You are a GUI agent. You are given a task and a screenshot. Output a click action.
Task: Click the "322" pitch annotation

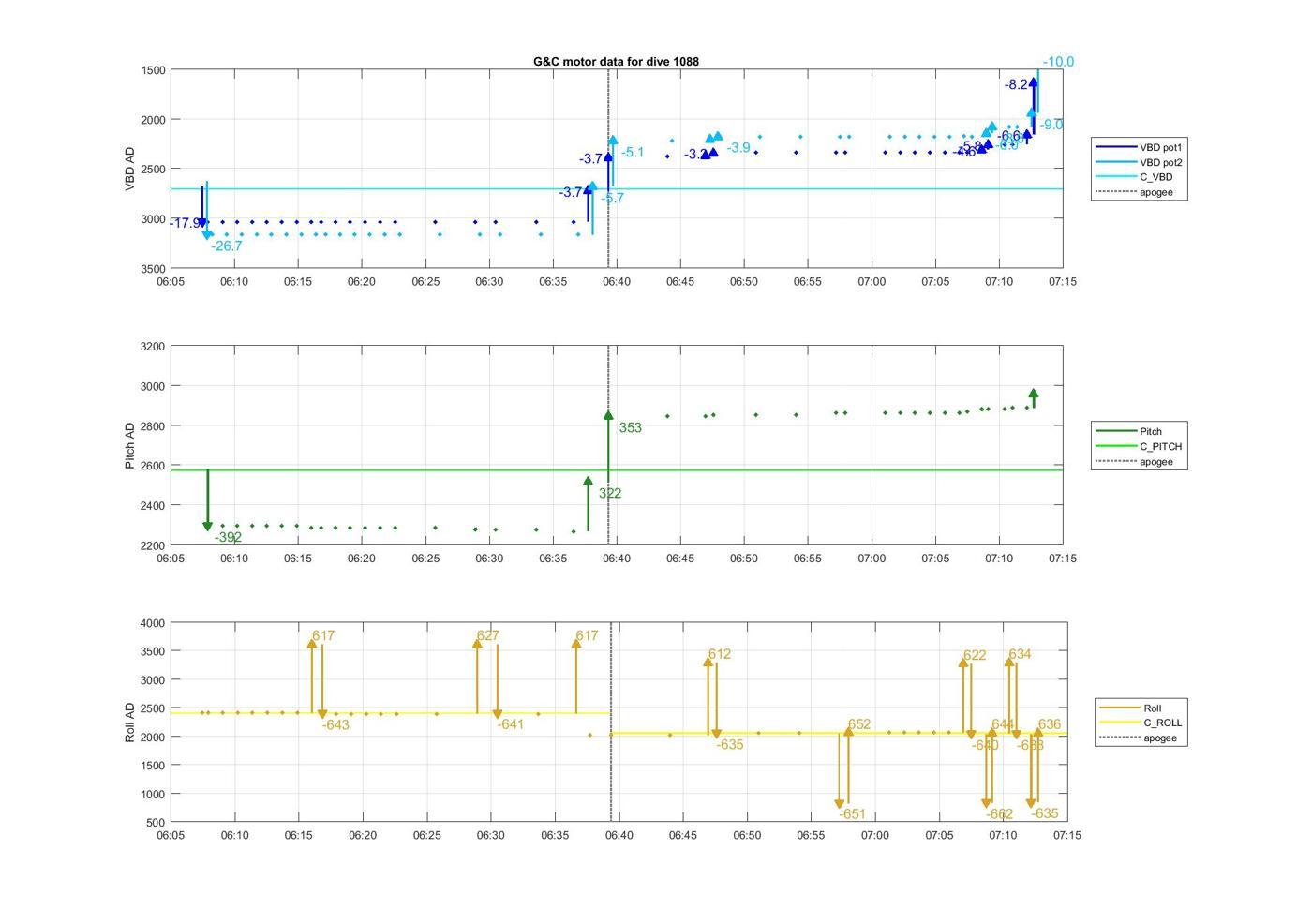coord(610,494)
